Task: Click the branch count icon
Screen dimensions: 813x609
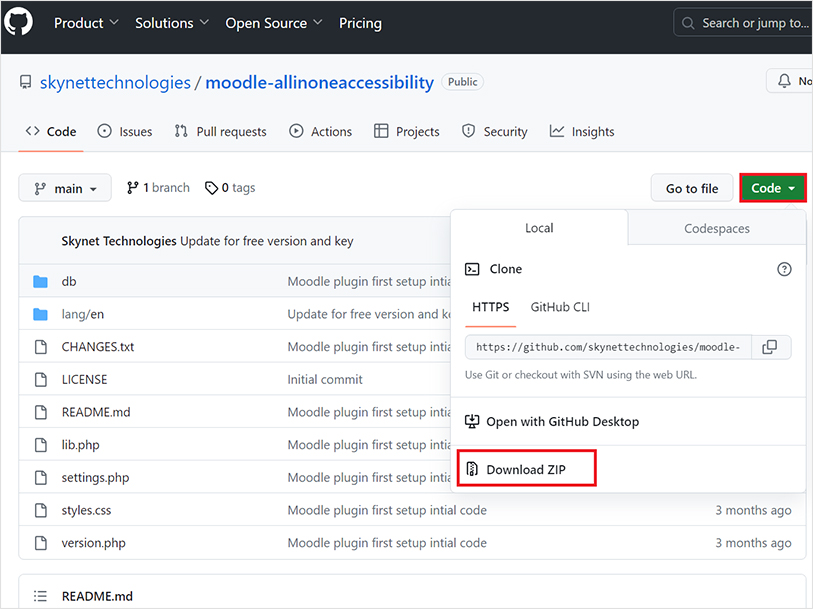Action: click(132, 188)
